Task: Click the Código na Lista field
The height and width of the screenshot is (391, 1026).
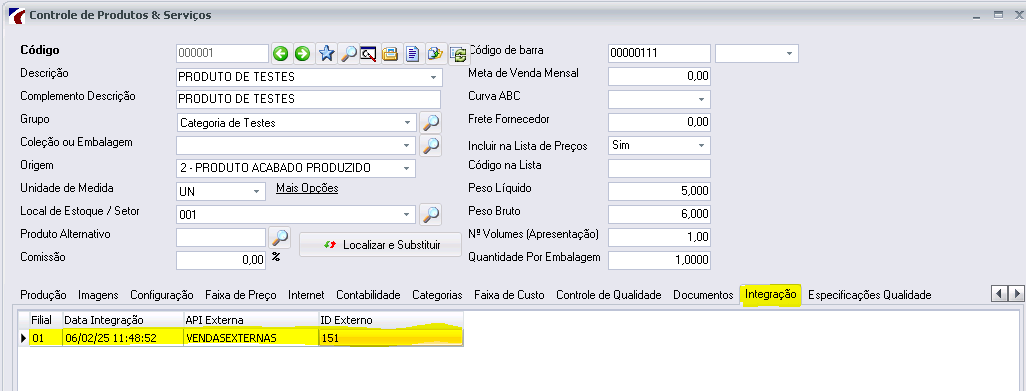Action: (659, 168)
